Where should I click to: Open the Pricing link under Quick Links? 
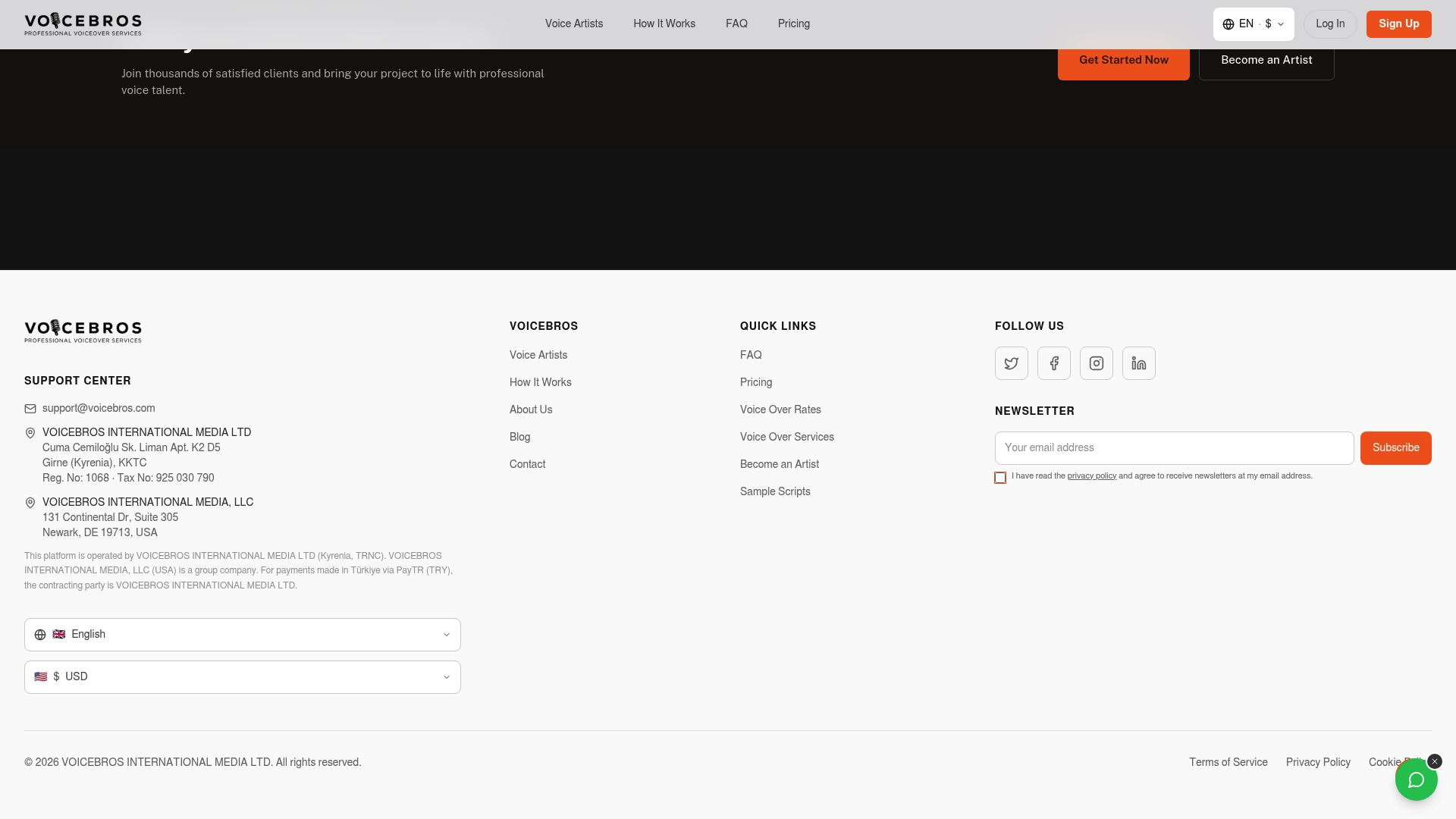pyautogui.click(x=756, y=382)
